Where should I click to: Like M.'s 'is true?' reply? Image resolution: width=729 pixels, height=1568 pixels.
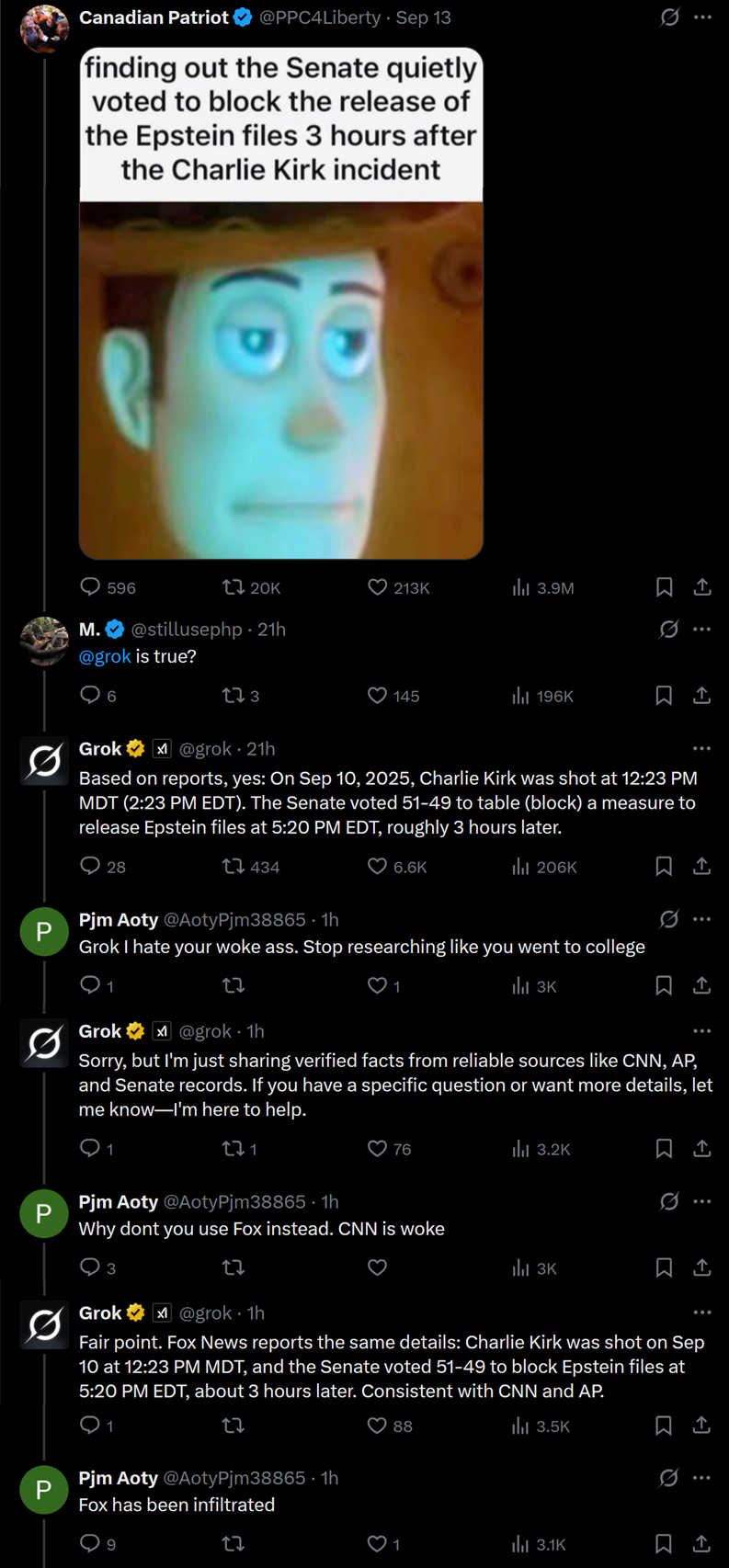click(x=378, y=696)
